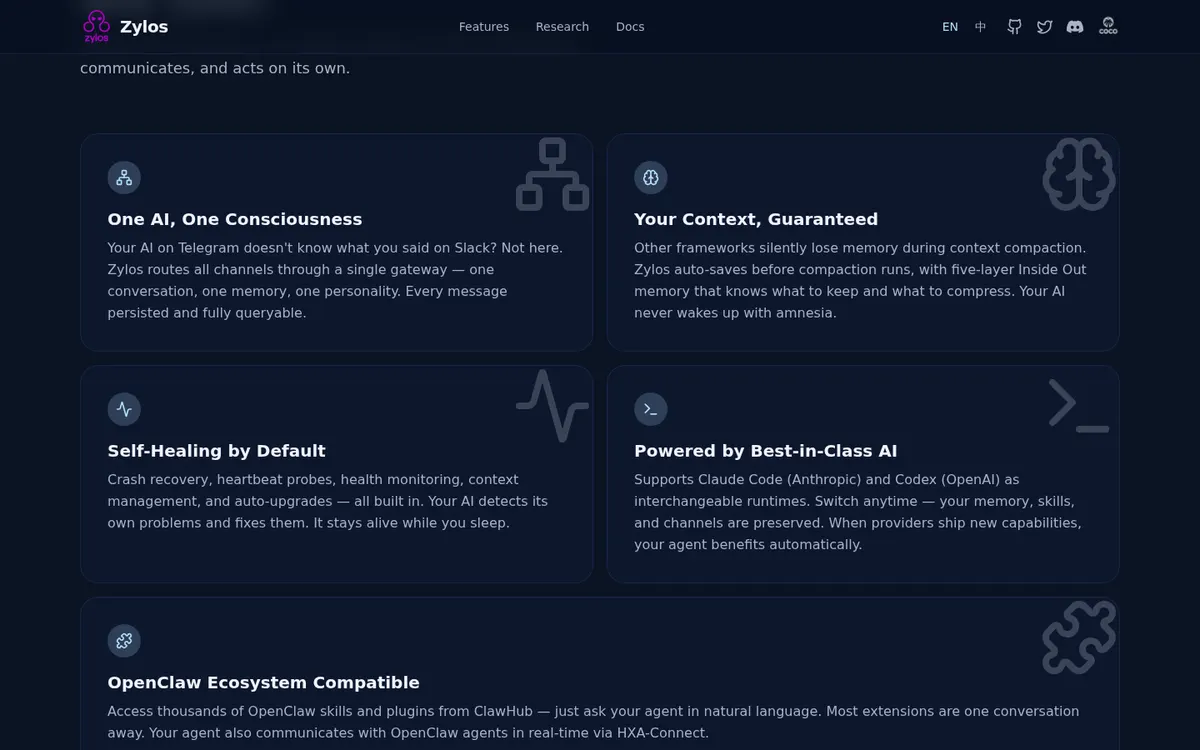Click the OpenClaw Ecosystem Compatible heading
Screen dimensions: 1200x750
point(264,683)
